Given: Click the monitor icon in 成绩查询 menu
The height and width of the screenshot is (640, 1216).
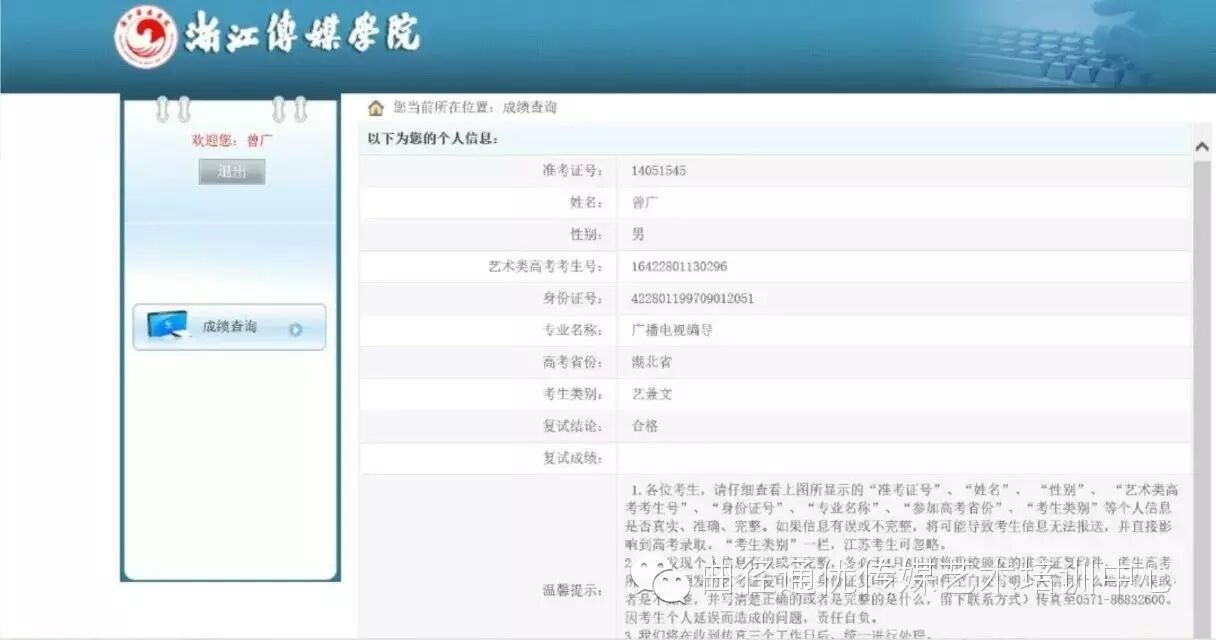Looking at the screenshot, I should pos(168,327).
